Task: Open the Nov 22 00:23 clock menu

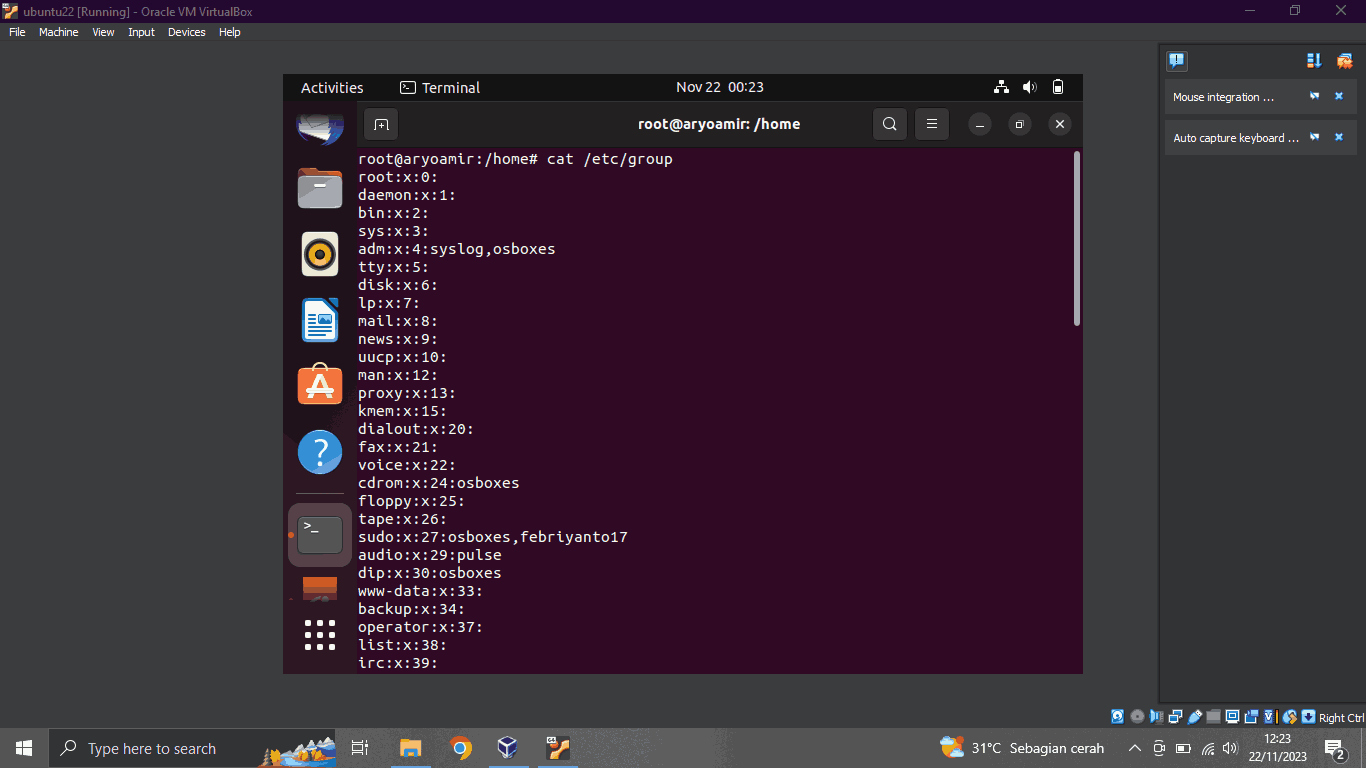Action: (x=720, y=87)
